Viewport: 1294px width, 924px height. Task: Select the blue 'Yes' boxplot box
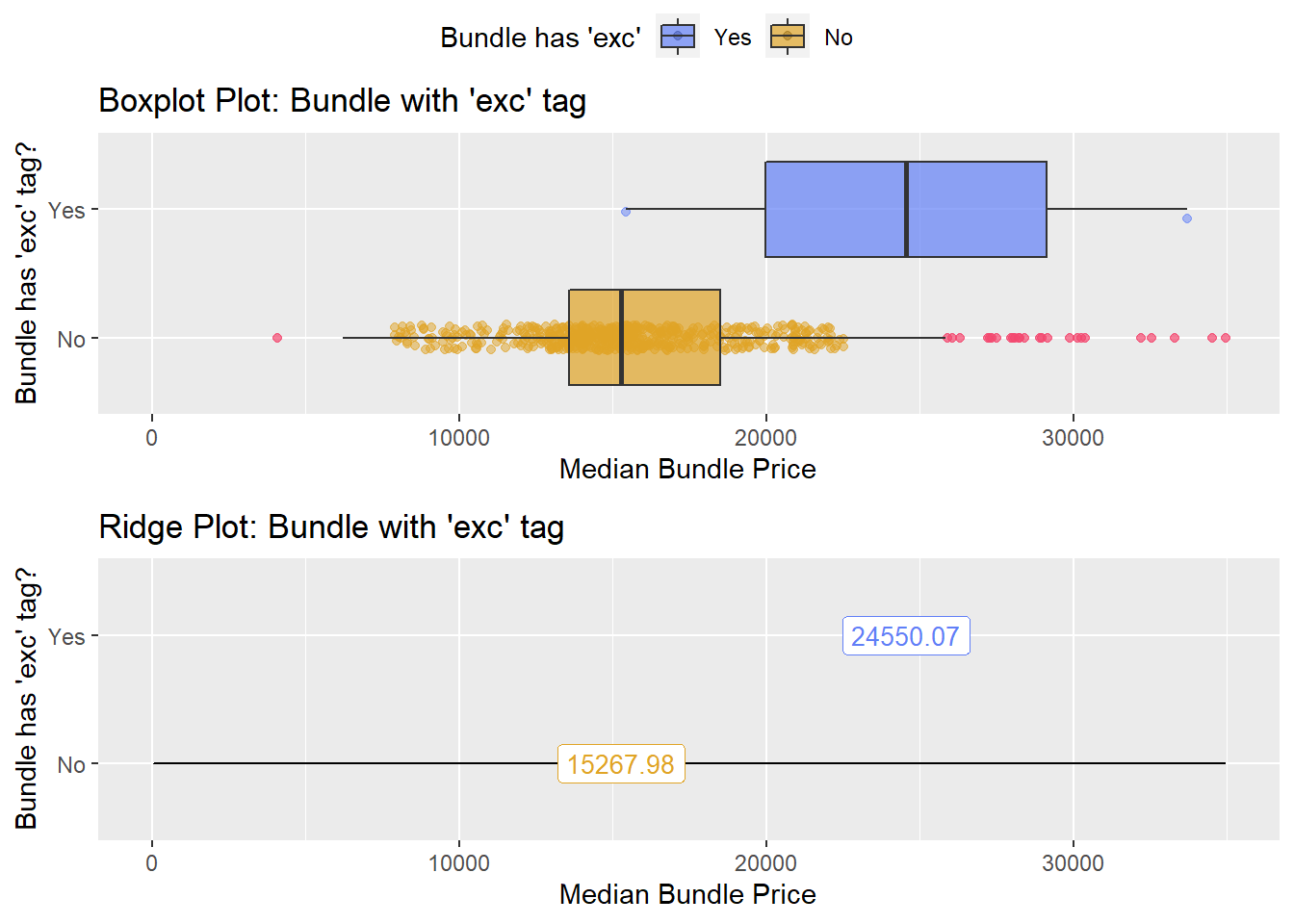[x=905, y=209]
